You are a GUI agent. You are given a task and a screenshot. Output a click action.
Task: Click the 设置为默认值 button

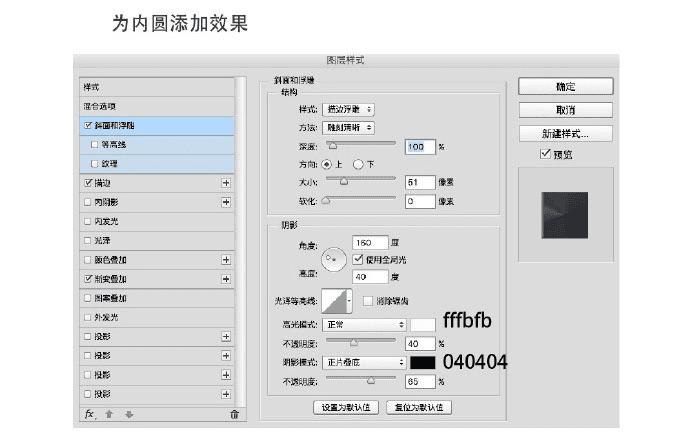coord(346,407)
